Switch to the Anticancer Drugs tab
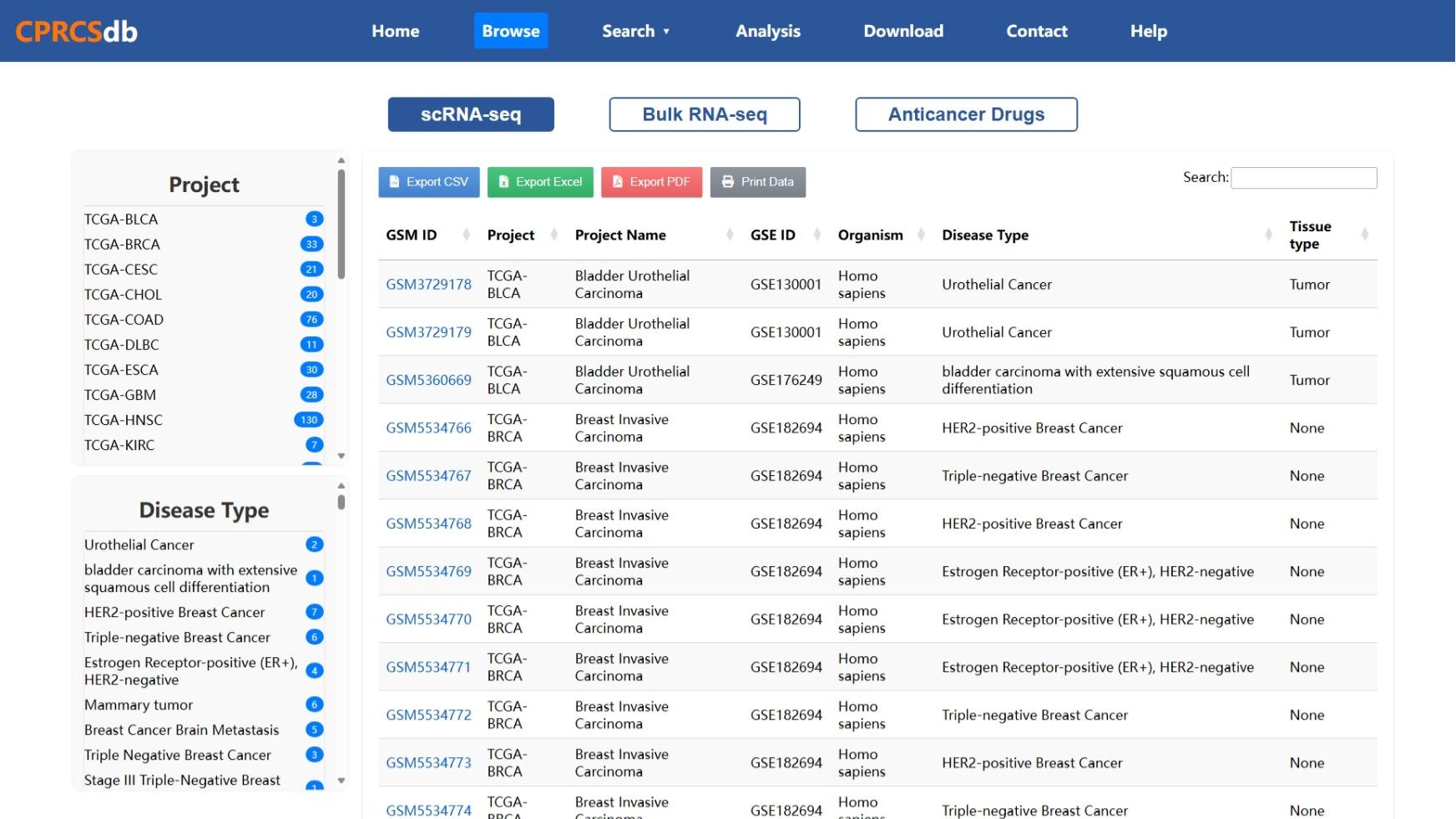The height and width of the screenshot is (819, 1456). [x=966, y=114]
